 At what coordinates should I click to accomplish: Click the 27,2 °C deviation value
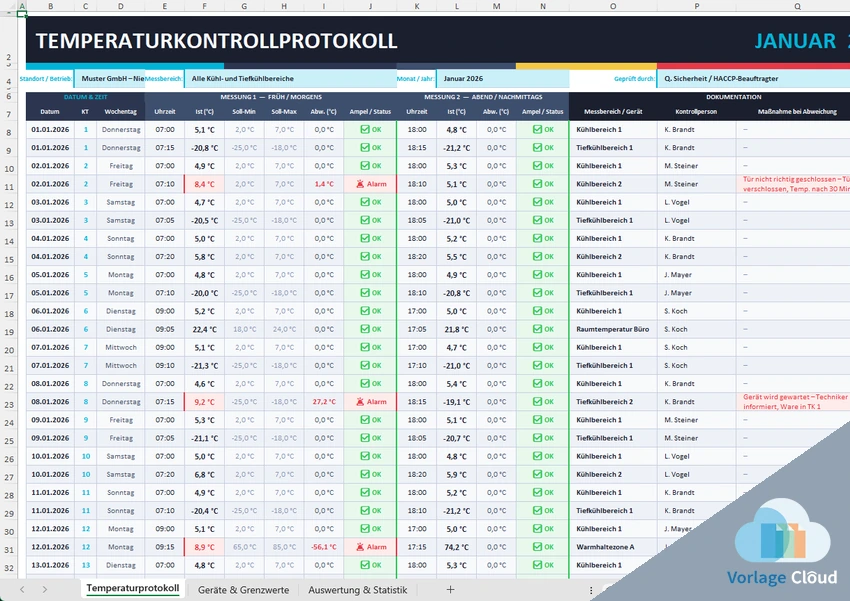point(324,402)
